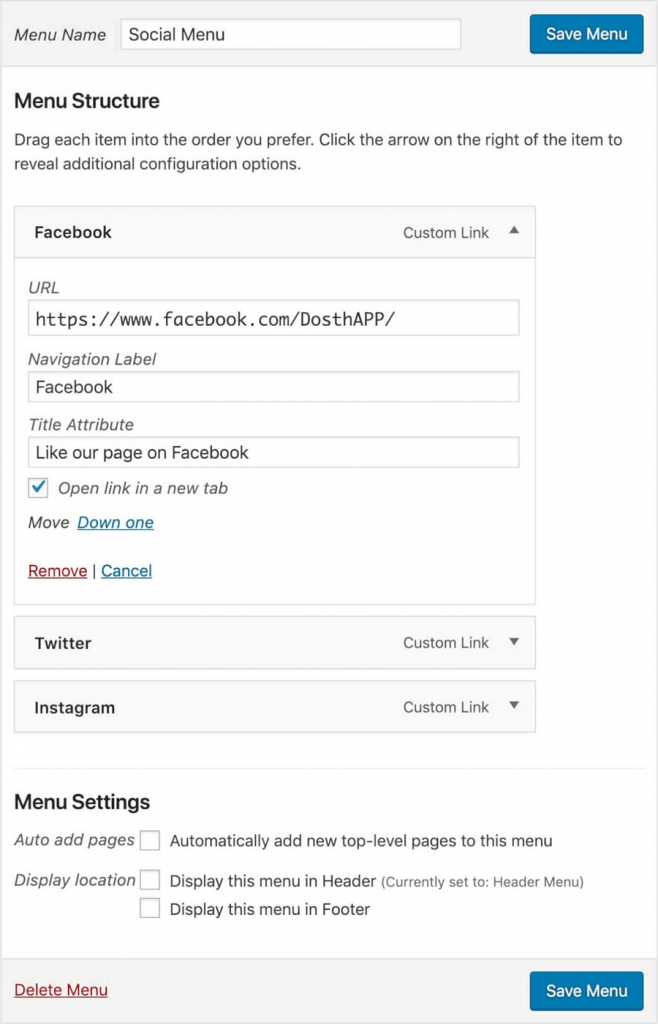
Task: Click the Facebook URL input field
Action: coord(272,317)
